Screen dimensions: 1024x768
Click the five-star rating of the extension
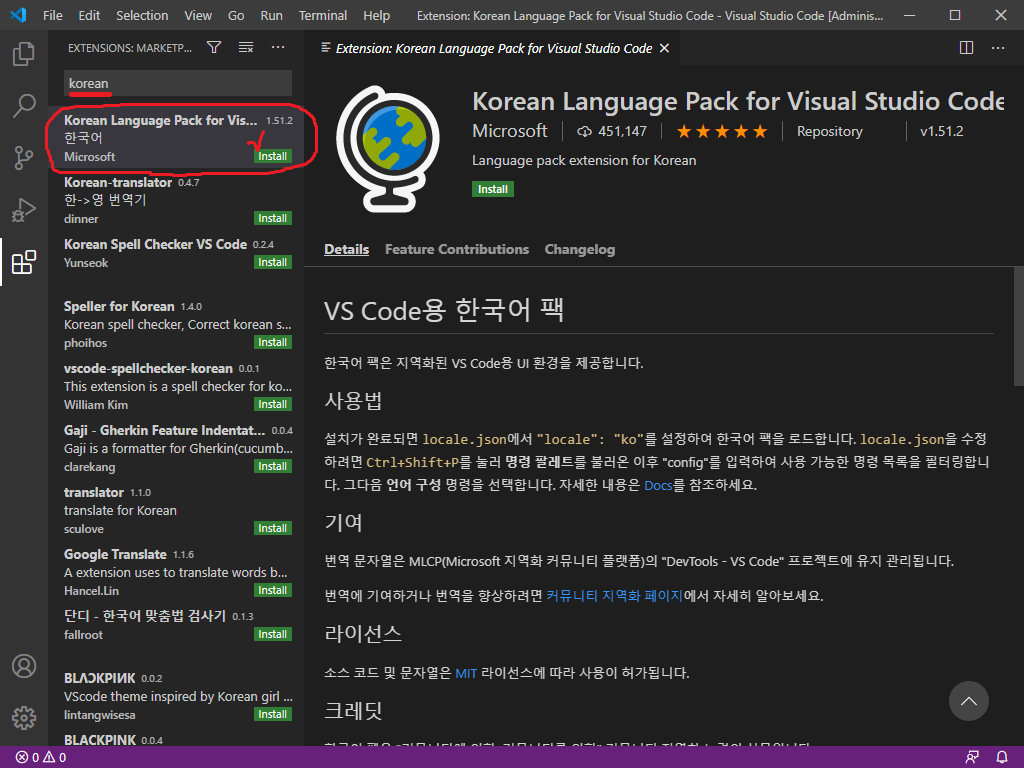(x=721, y=131)
